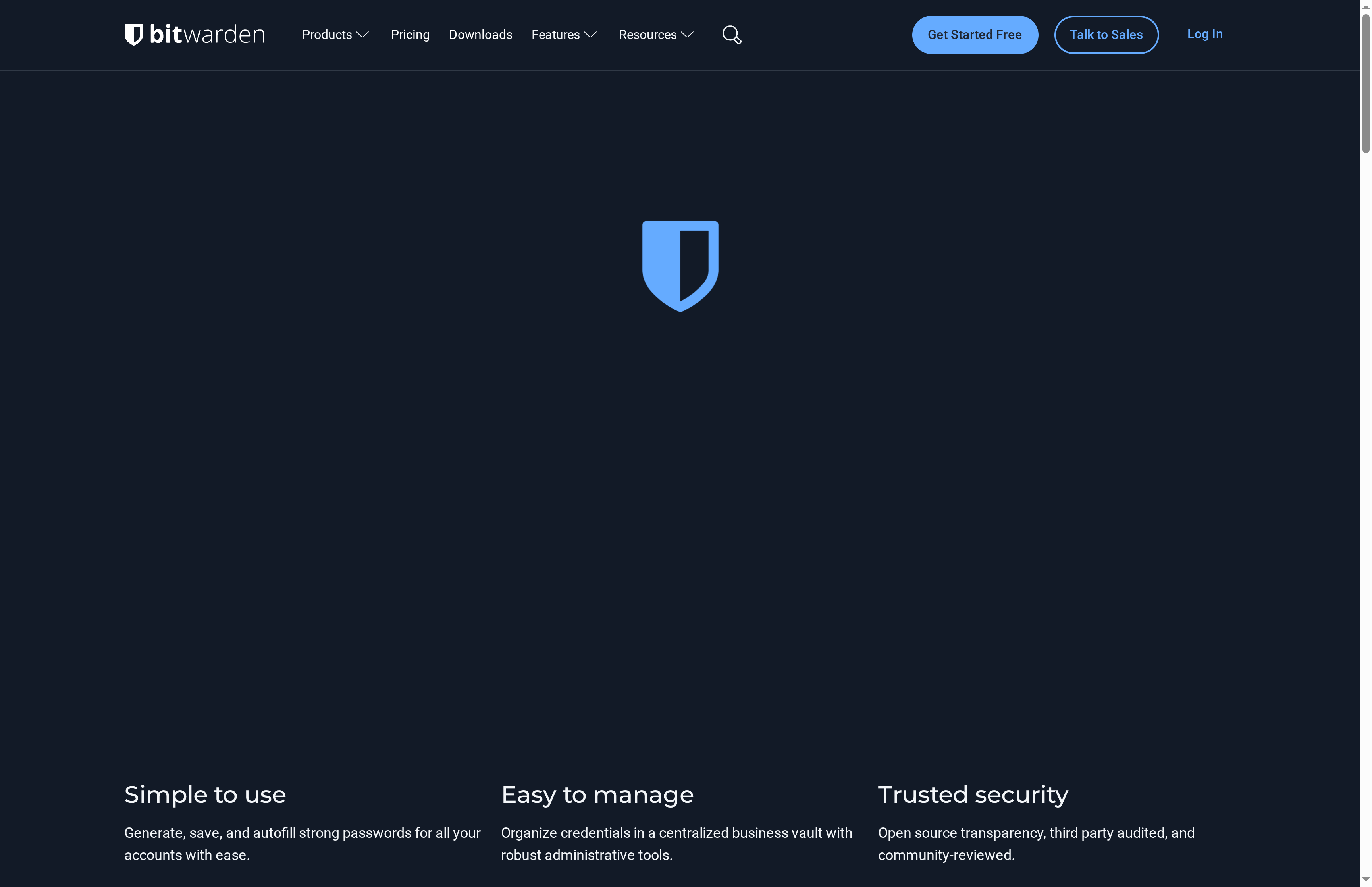Select the 'Trusted security' heading
Image resolution: width=1372 pixels, height=887 pixels.
973,795
